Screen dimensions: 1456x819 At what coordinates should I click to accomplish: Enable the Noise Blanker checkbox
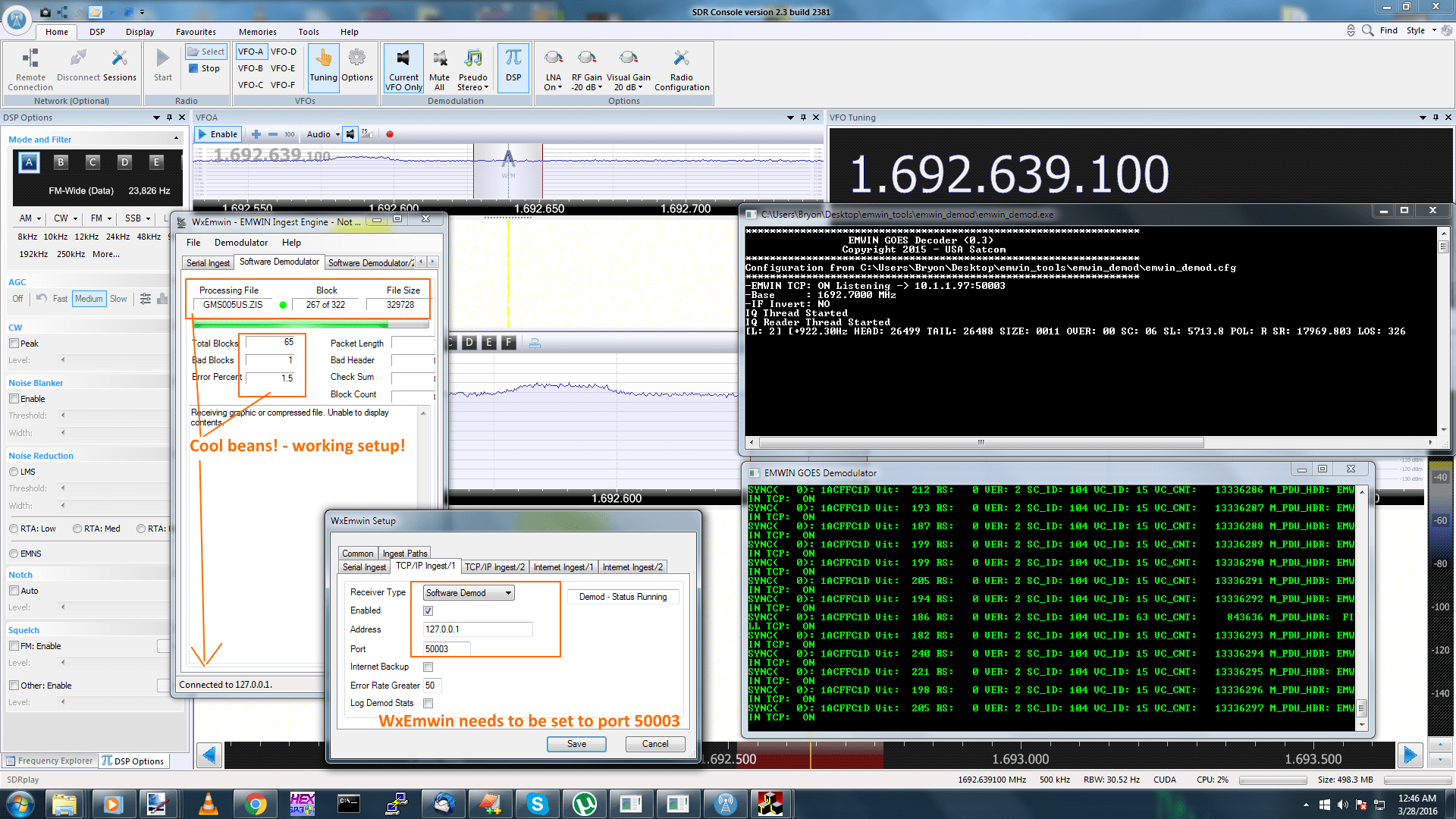14,399
